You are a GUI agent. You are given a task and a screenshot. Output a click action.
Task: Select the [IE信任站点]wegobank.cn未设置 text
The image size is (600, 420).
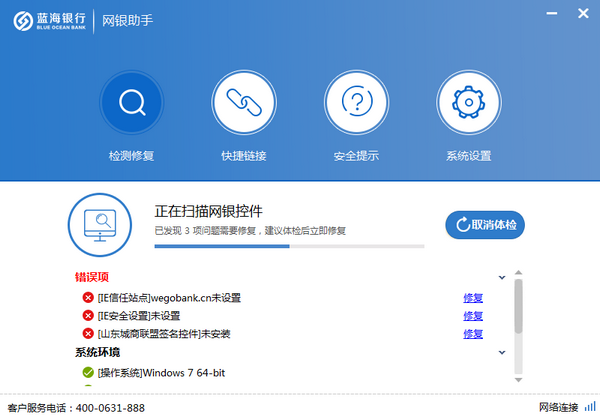coord(169,298)
